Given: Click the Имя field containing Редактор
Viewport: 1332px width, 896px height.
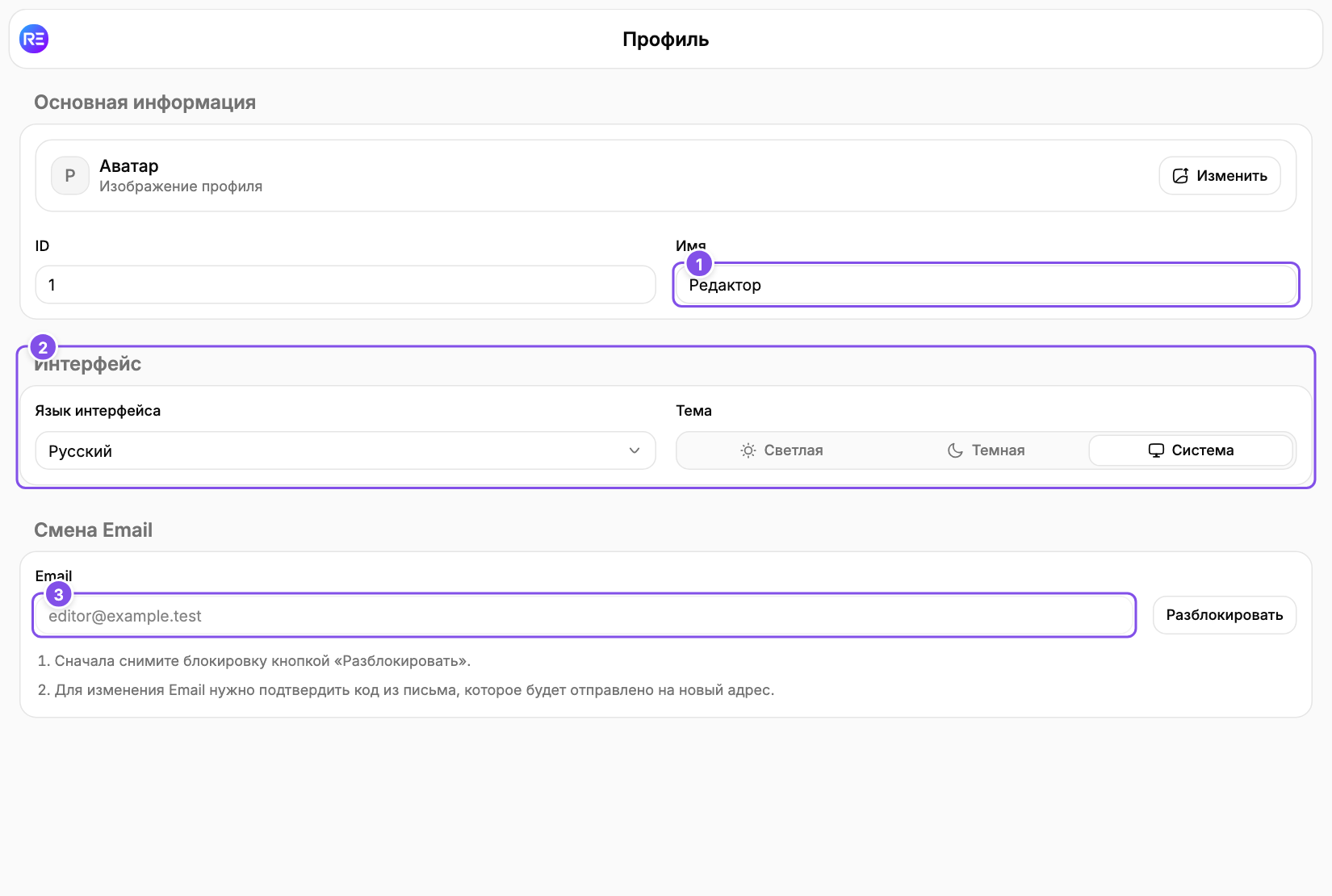Looking at the screenshot, I should coord(986,285).
